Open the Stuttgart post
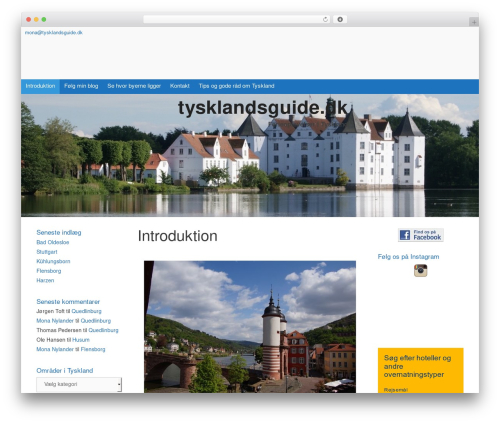Screen dimensions: 500x423 point(47,252)
